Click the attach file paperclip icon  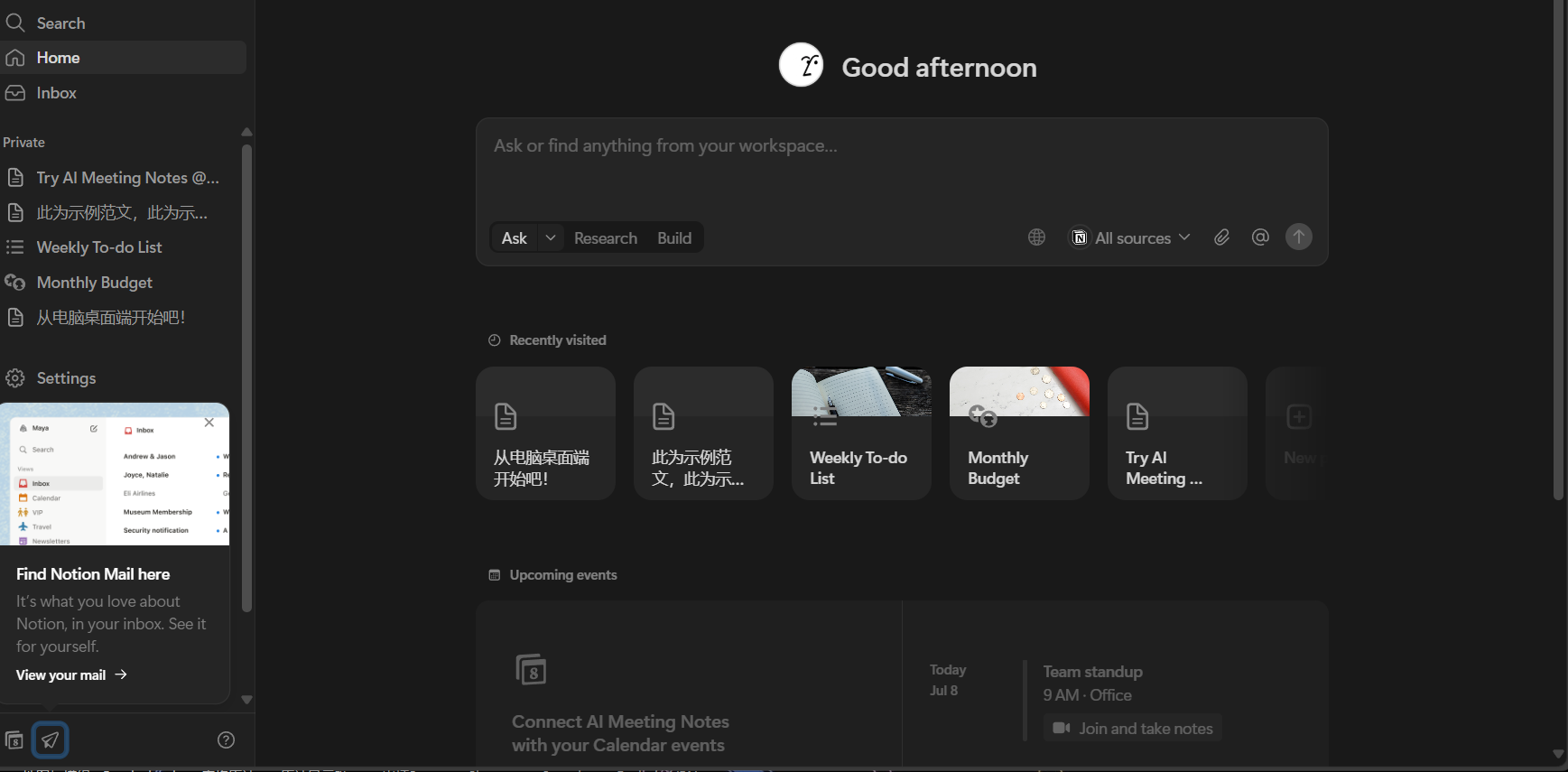[1221, 237]
